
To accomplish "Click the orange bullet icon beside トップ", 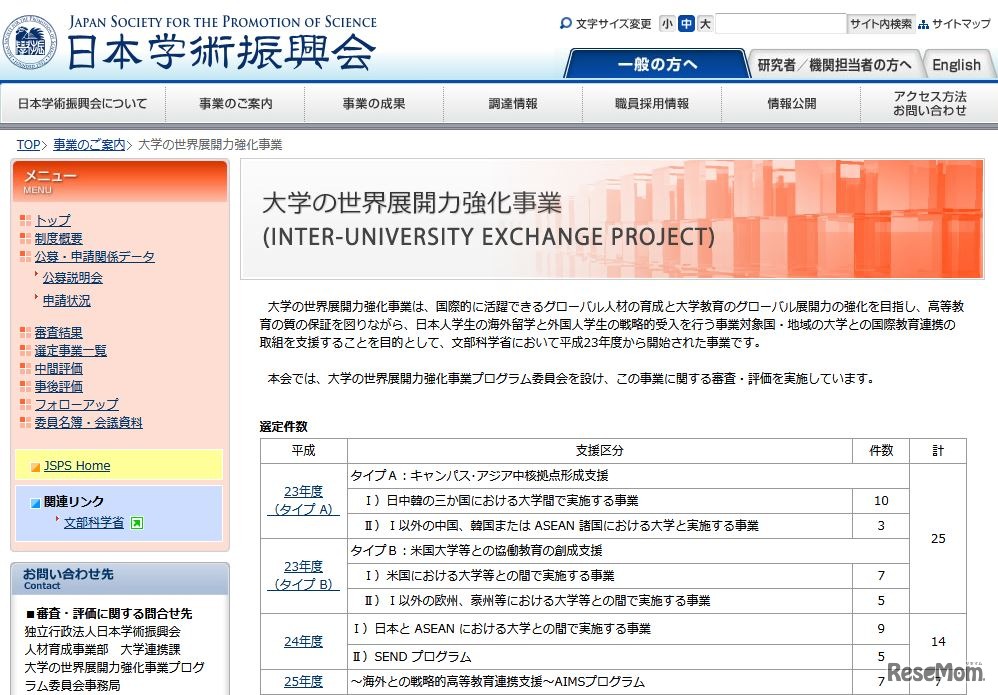I will point(24,220).
